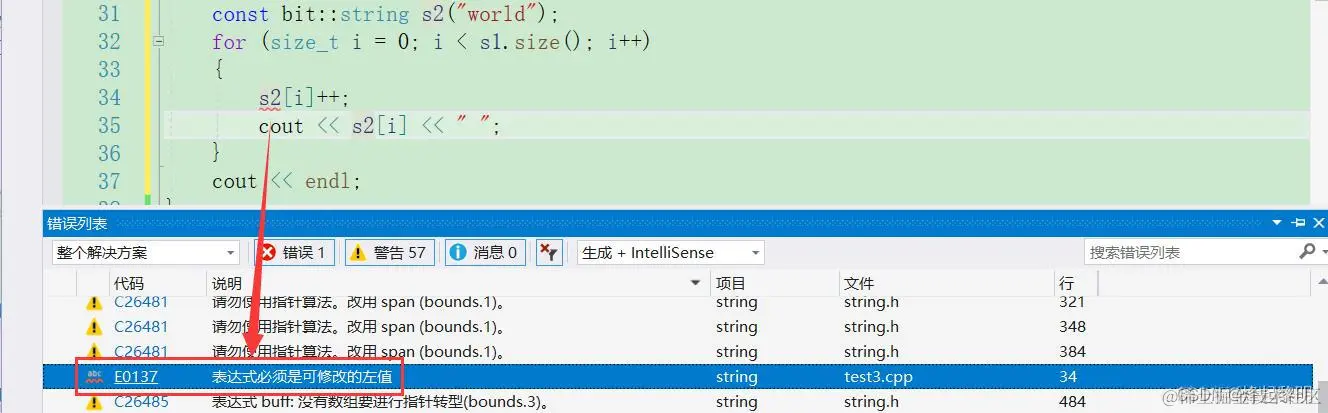Viewport: 1328px width, 413px height.
Task: Click the warning icon in the line 348 row
Action: pos(94,326)
